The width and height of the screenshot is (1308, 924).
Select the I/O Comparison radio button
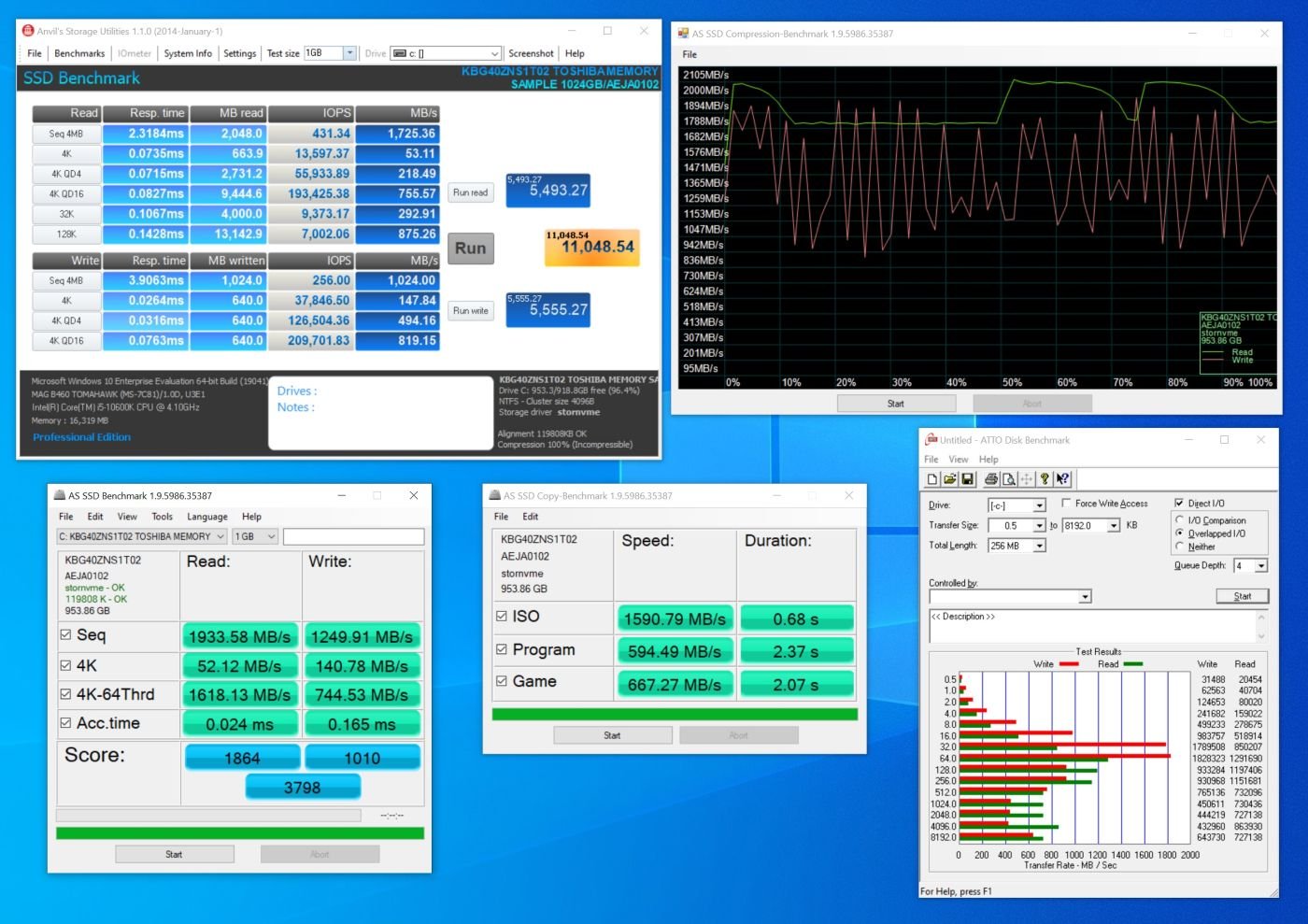(1180, 520)
